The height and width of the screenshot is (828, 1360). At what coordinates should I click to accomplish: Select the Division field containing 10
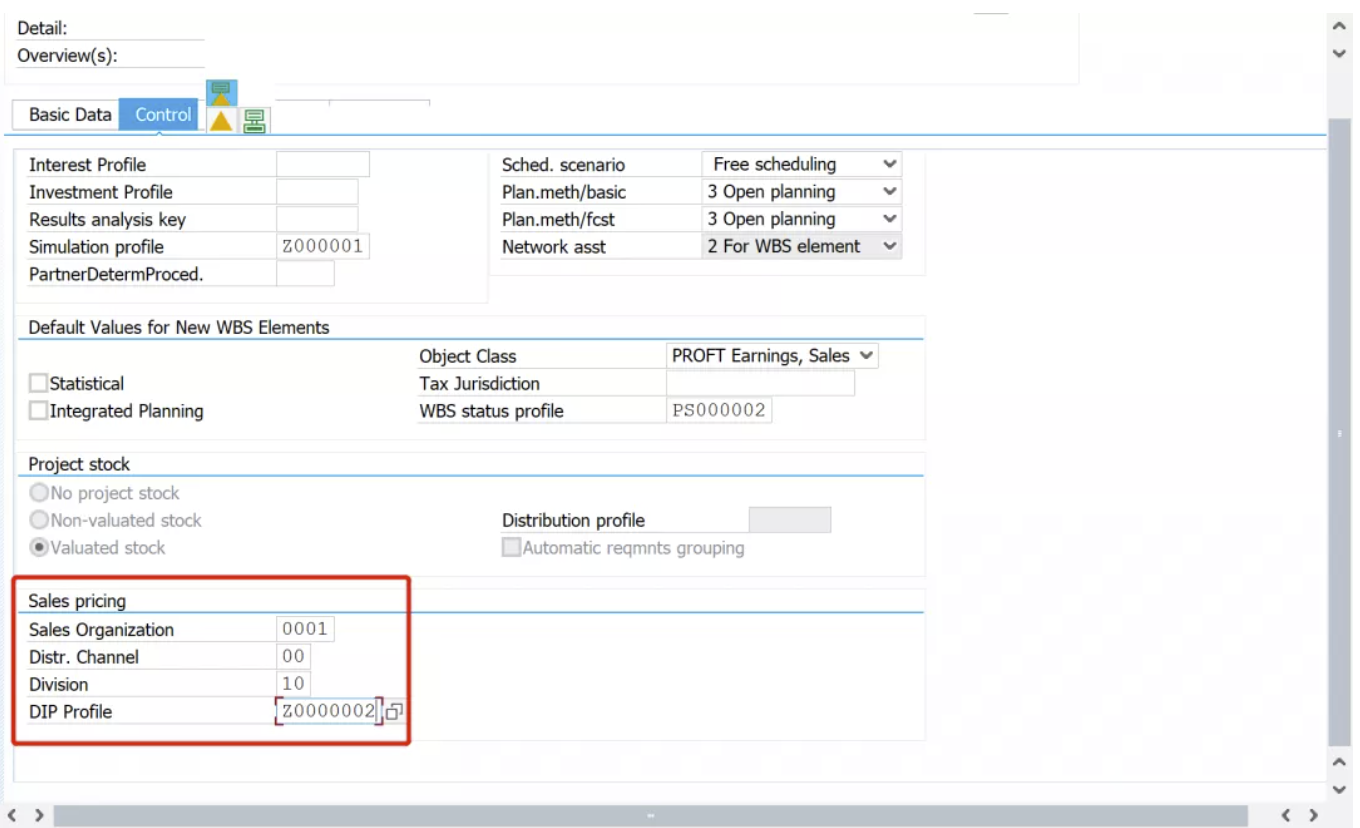tap(293, 684)
